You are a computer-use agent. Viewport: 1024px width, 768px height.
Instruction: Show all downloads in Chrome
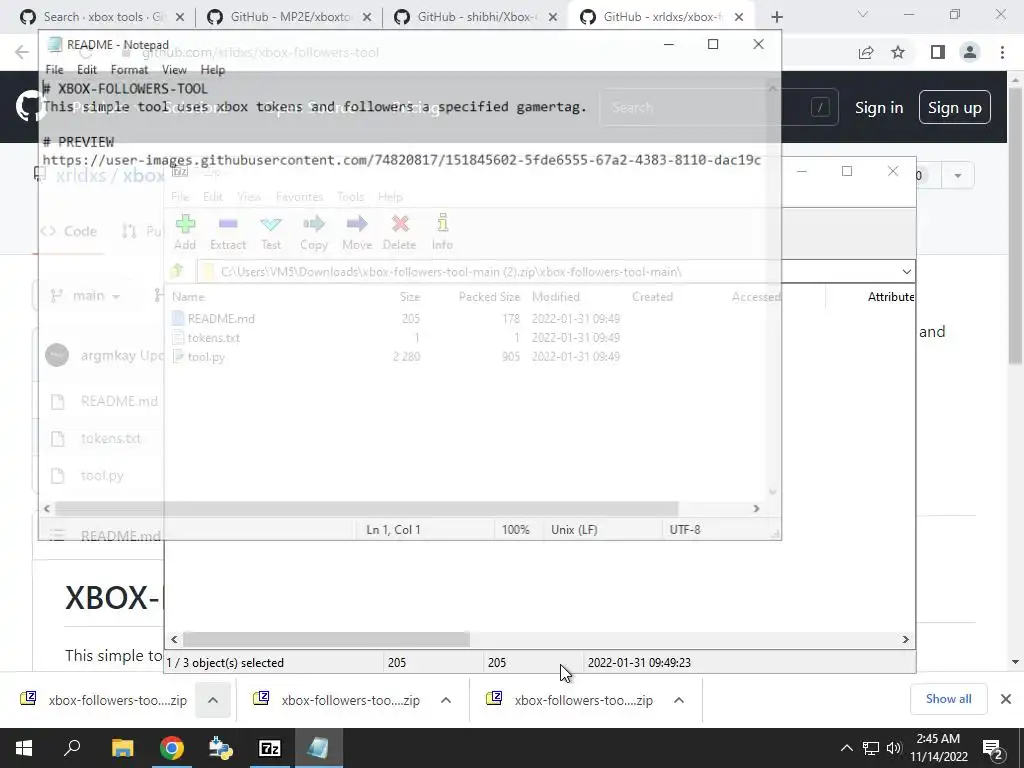click(948, 699)
